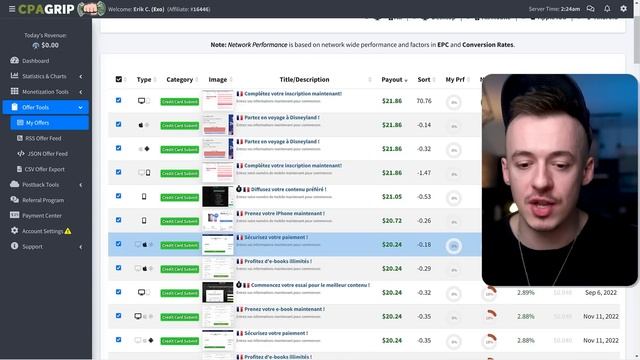This screenshot has width=640, height=360.
Task: Uncheck the Prenez votre iPhone maintenant row
Action: (x=118, y=220)
